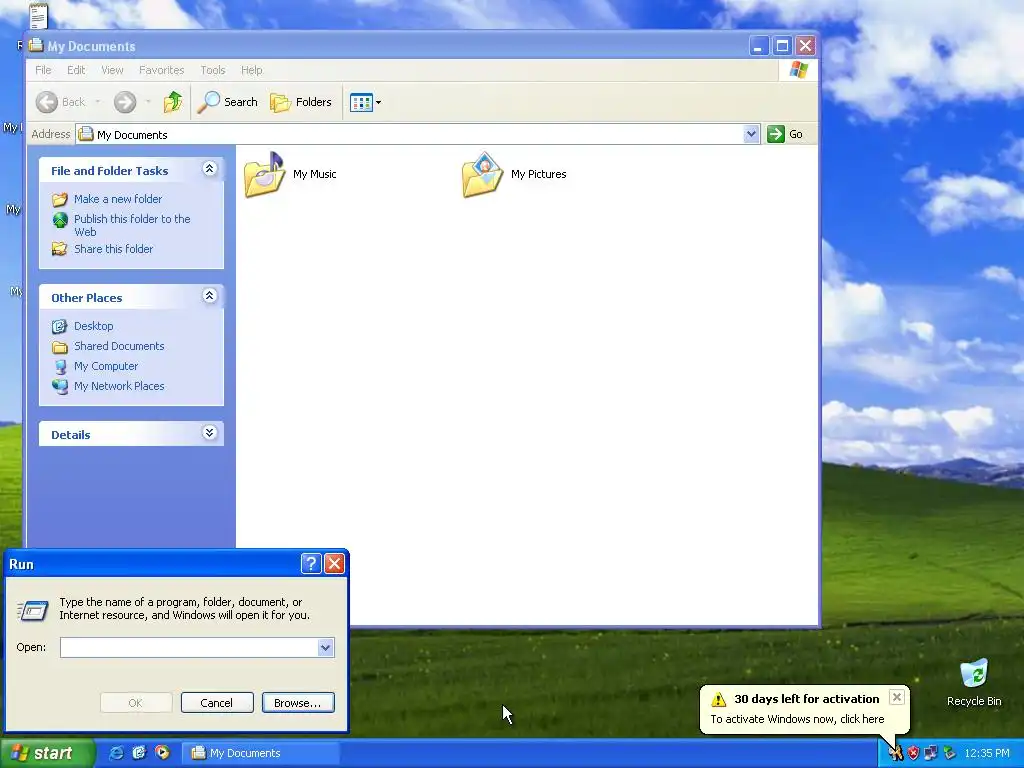Open the View menu

pyautogui.click(x=112, y=70)
